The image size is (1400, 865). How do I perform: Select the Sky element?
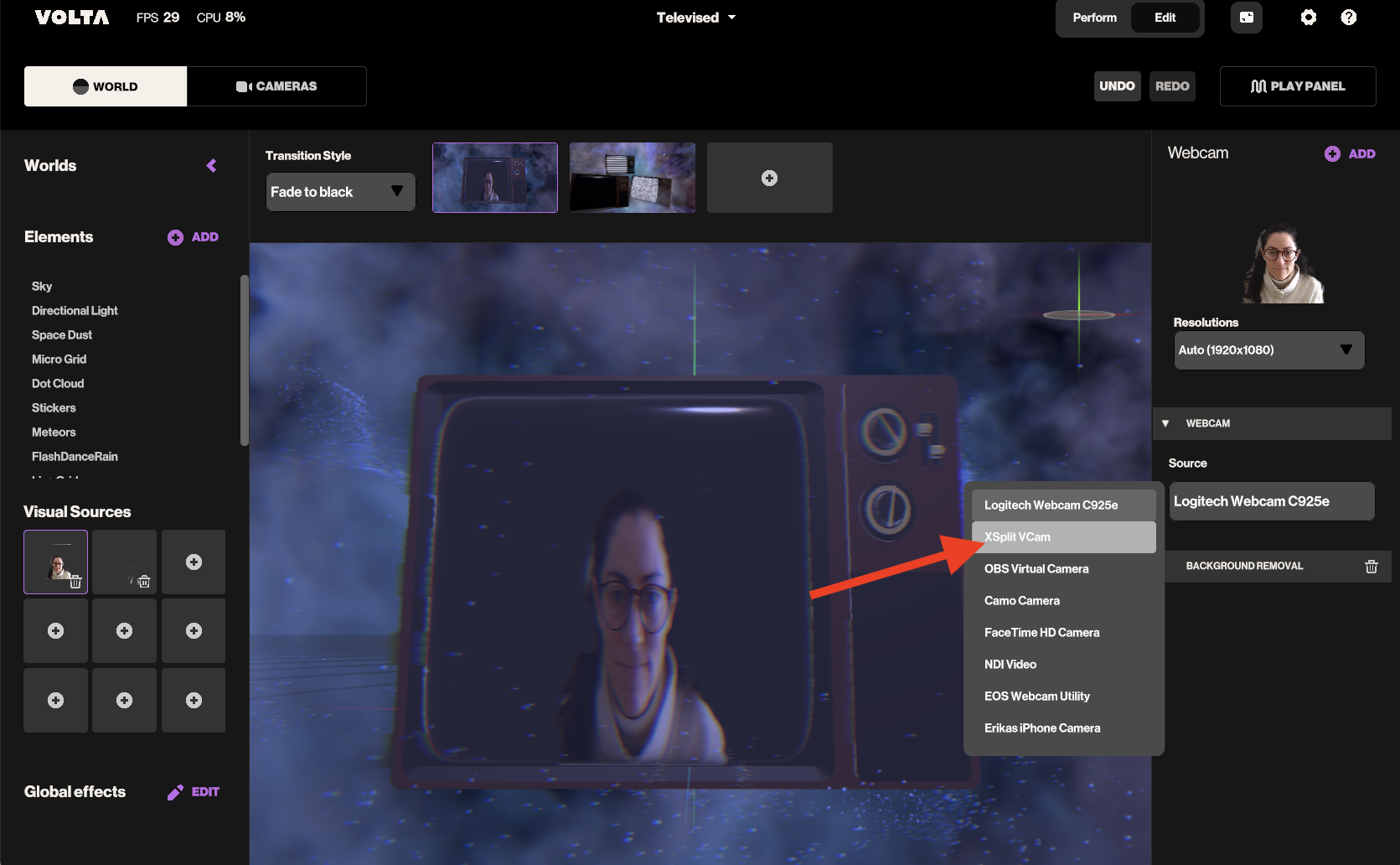point(42,287)
